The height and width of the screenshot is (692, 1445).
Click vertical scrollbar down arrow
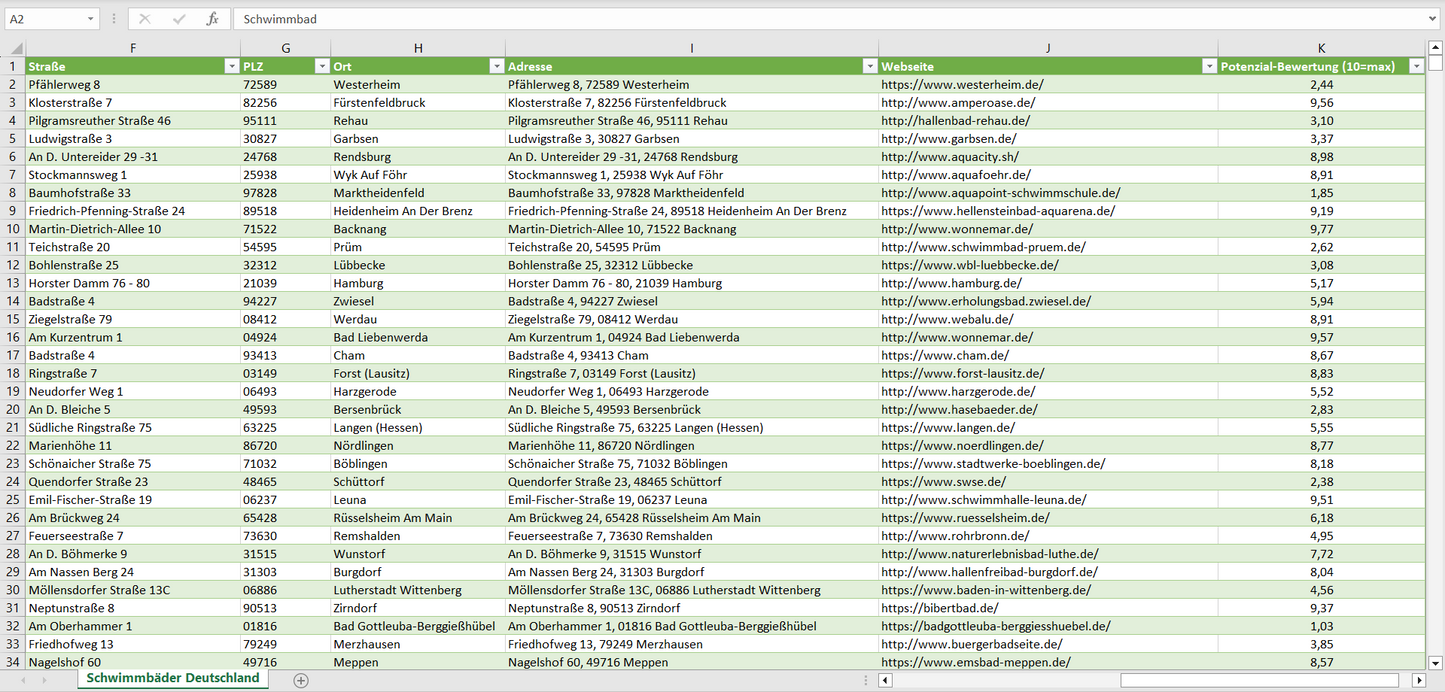click(x=1436, y=661)
